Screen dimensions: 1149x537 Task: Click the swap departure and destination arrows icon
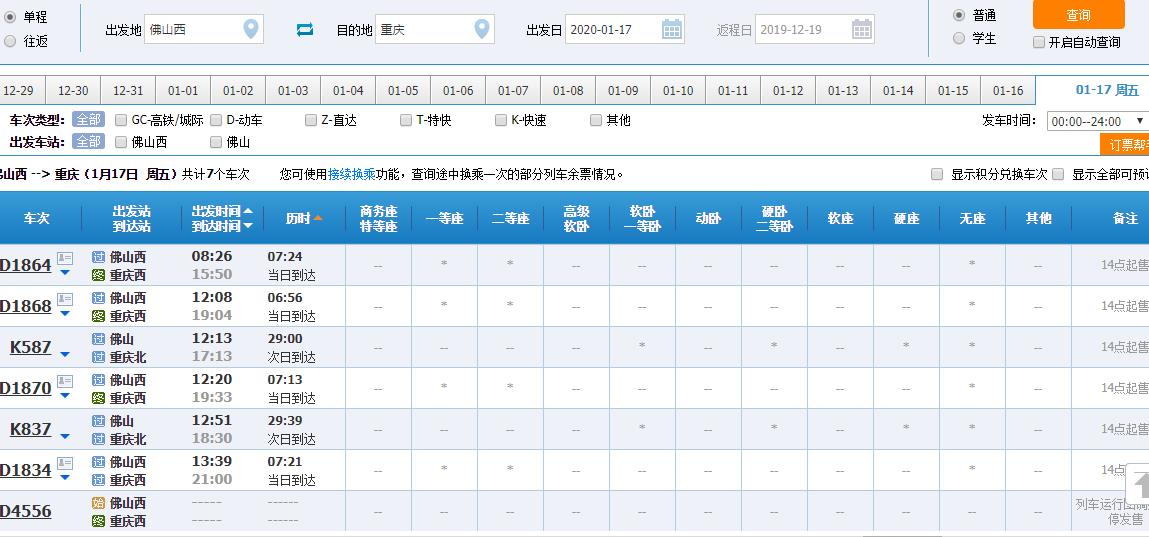click(305, 30)
